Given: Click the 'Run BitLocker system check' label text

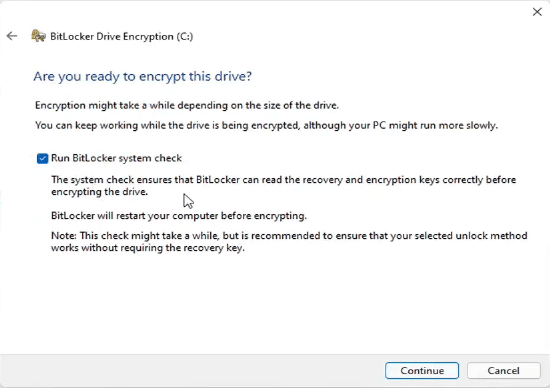Looking at the screenshot, I should pyautogui.click(x=116, y=158).
